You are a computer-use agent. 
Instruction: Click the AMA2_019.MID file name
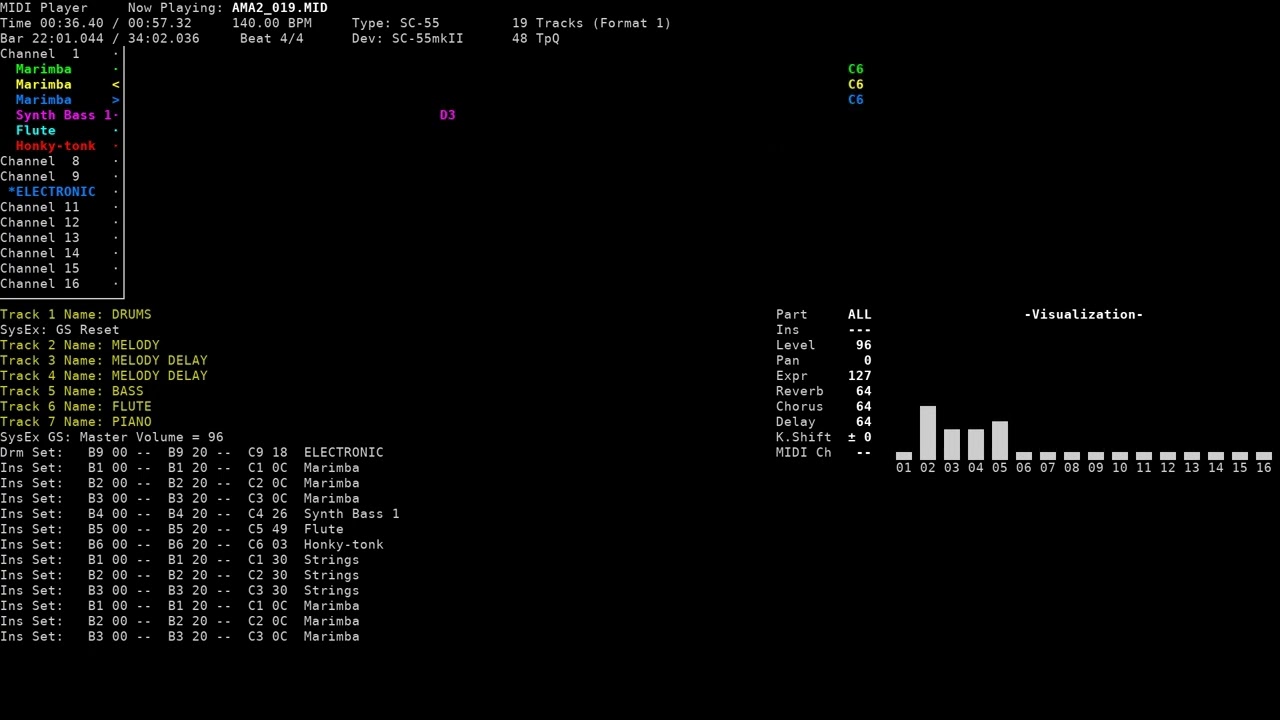(x=280, y=8)
